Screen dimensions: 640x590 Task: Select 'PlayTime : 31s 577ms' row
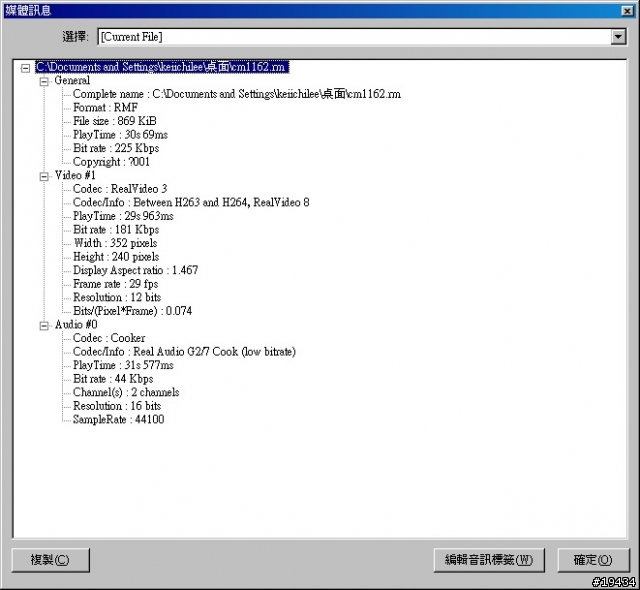[x=123, y=365]
